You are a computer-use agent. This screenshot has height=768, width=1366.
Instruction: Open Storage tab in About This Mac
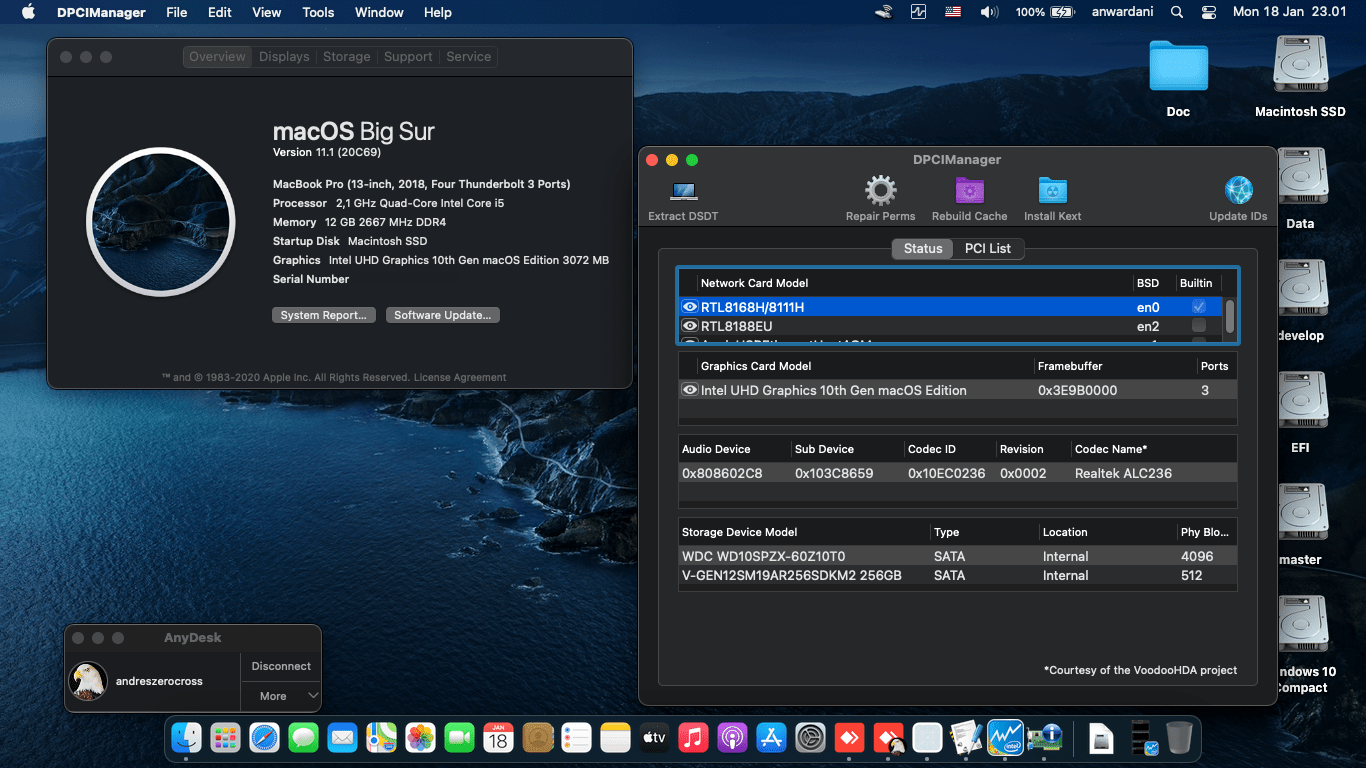pyautogui.click(x=347, y=57)
